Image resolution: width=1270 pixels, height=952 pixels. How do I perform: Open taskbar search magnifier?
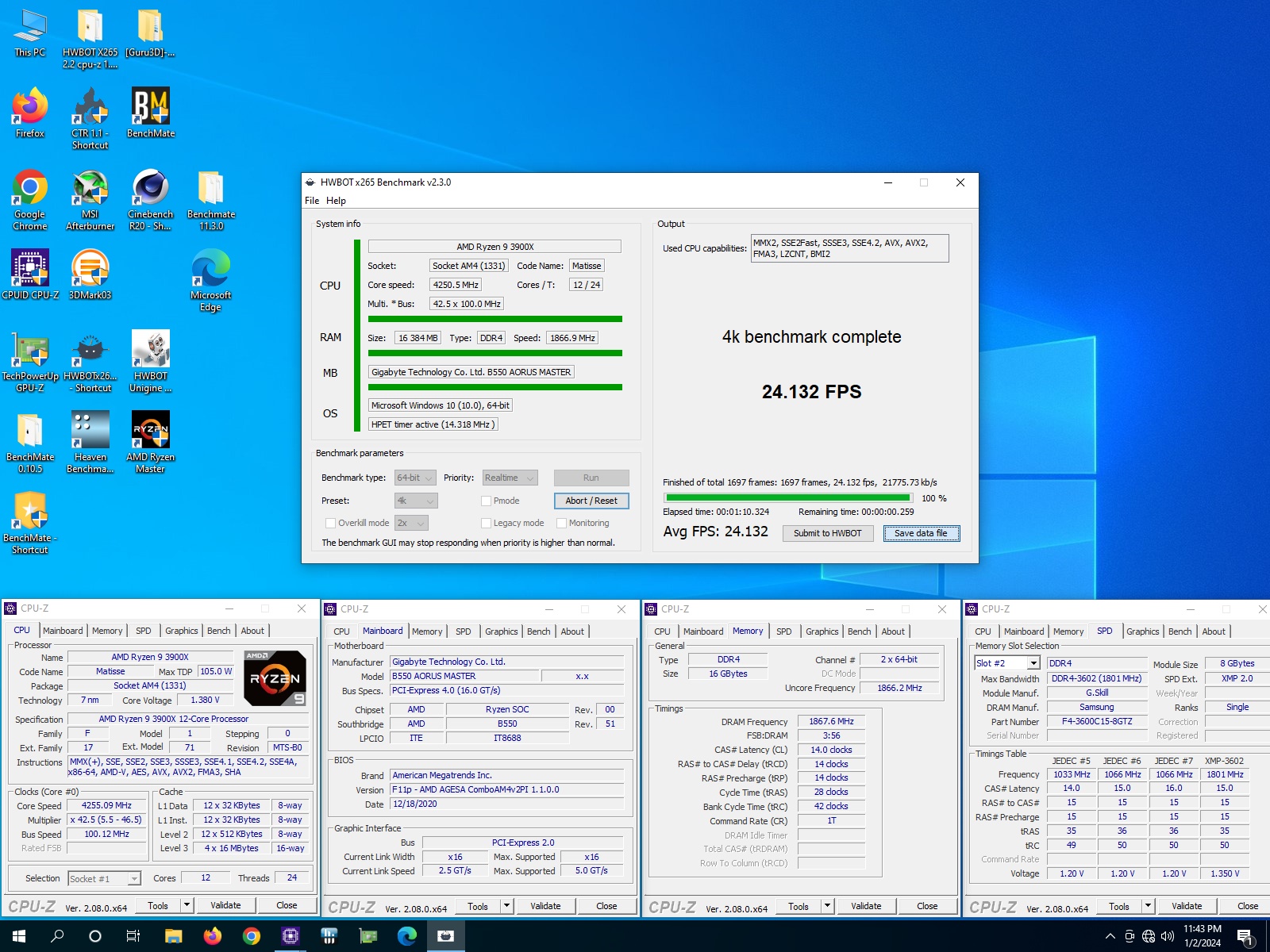click(57, 936)
